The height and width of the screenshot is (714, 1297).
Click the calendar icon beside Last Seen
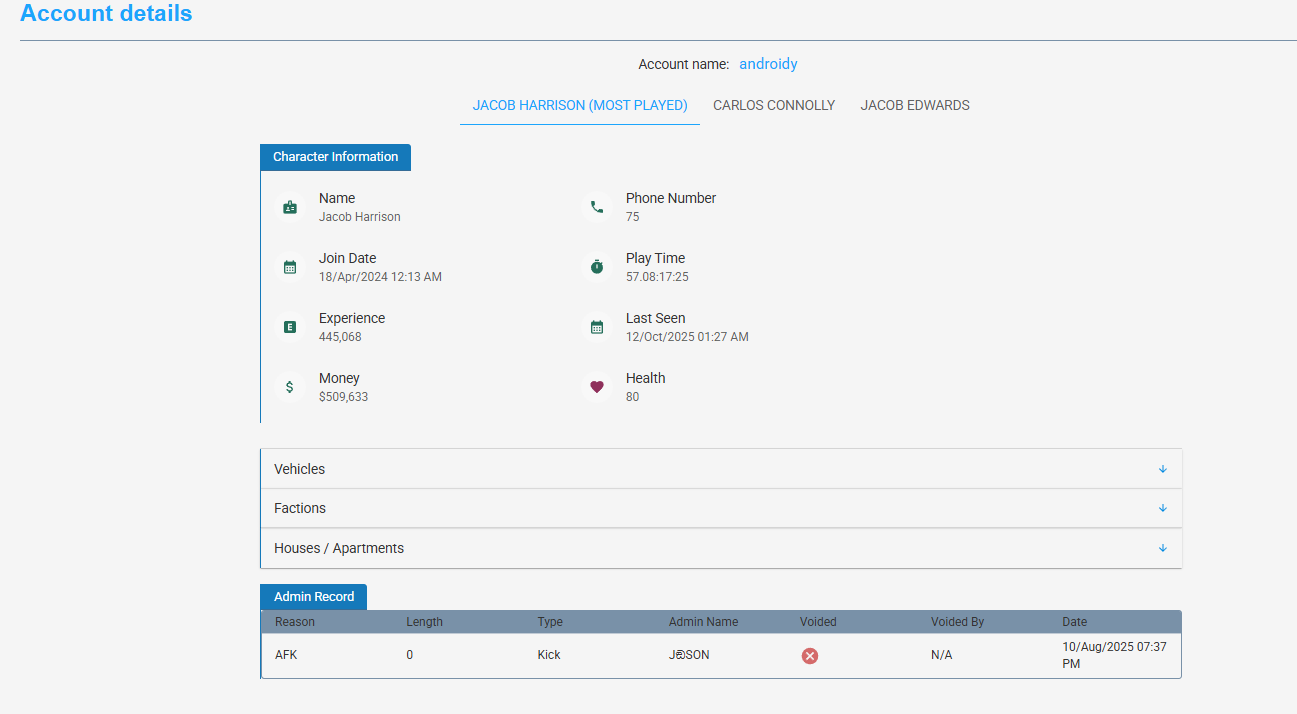coord(597,327)
